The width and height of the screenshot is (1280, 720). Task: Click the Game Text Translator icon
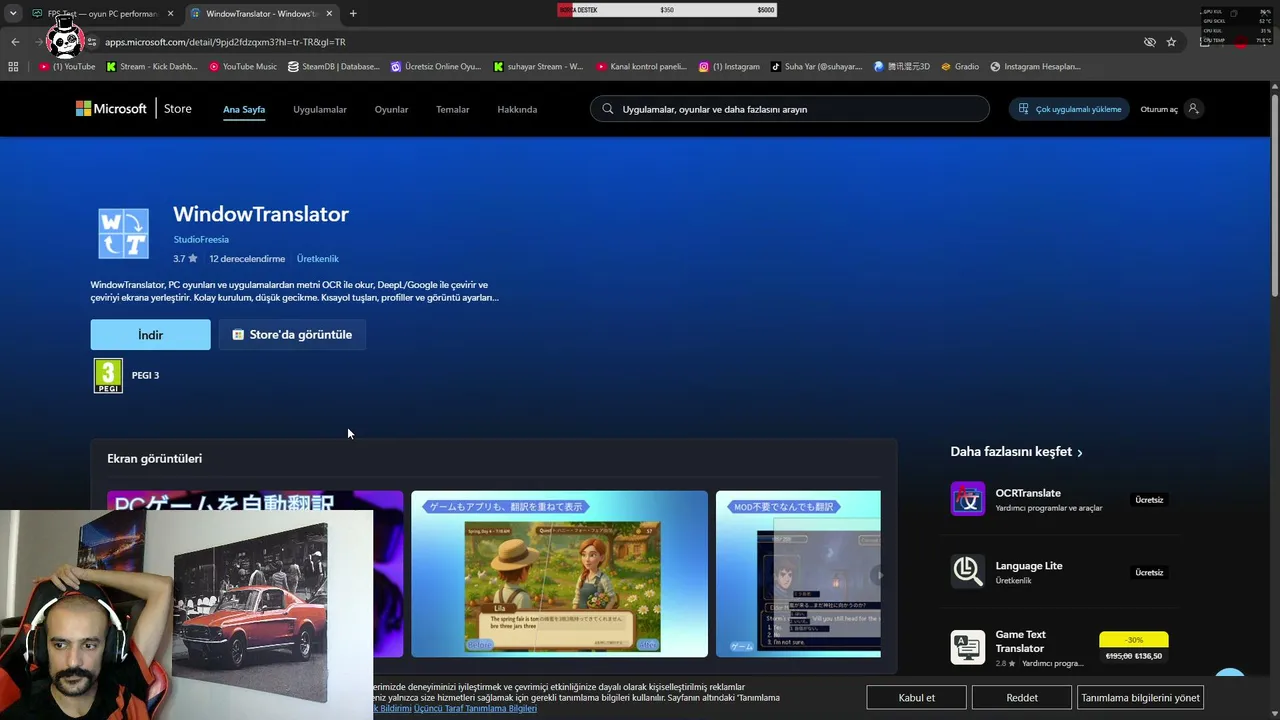tap(968, 647)
